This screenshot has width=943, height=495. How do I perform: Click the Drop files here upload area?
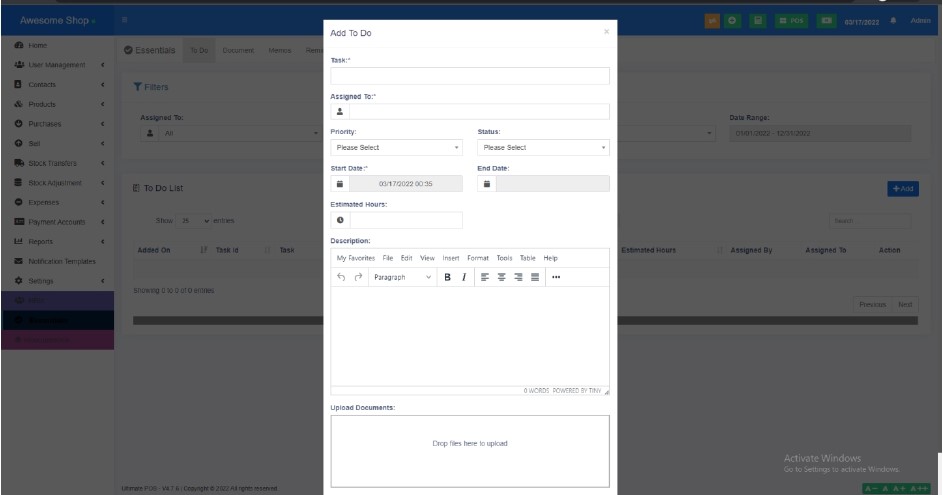pyautogui.click(x=469, y=443)
